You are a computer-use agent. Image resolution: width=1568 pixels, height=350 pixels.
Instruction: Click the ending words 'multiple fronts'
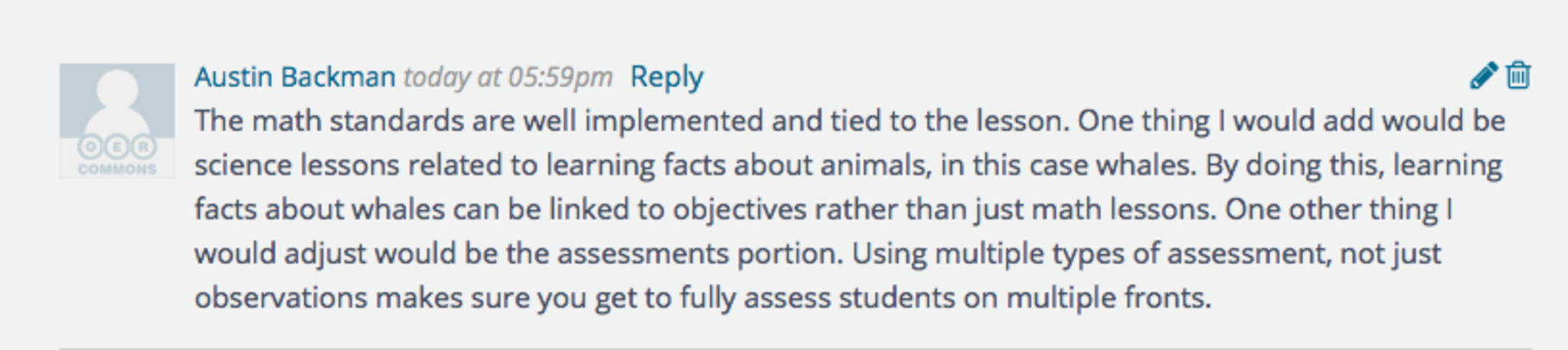1108,298
